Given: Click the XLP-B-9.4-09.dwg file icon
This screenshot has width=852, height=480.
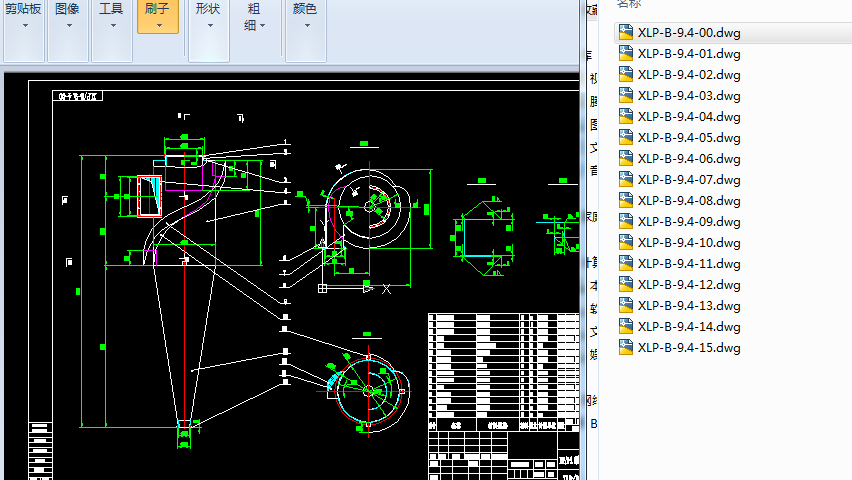Looking at the screenshot, I should (x=626, y=222).
